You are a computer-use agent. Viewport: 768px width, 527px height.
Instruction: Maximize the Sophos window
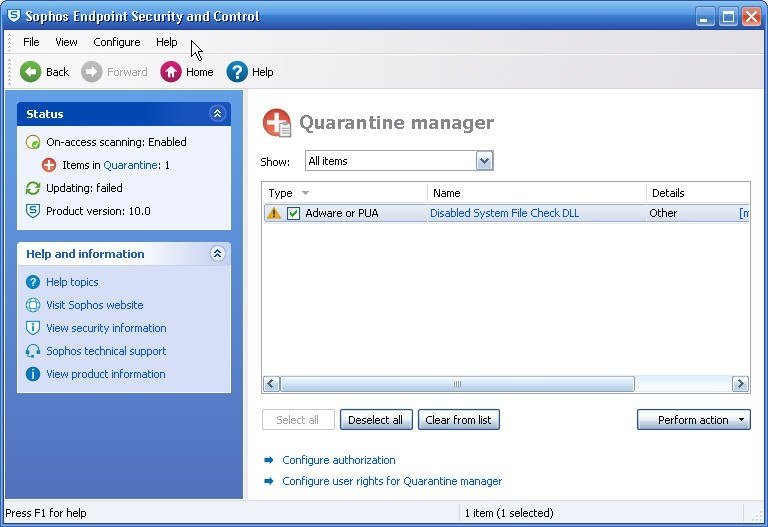point(728,17)
